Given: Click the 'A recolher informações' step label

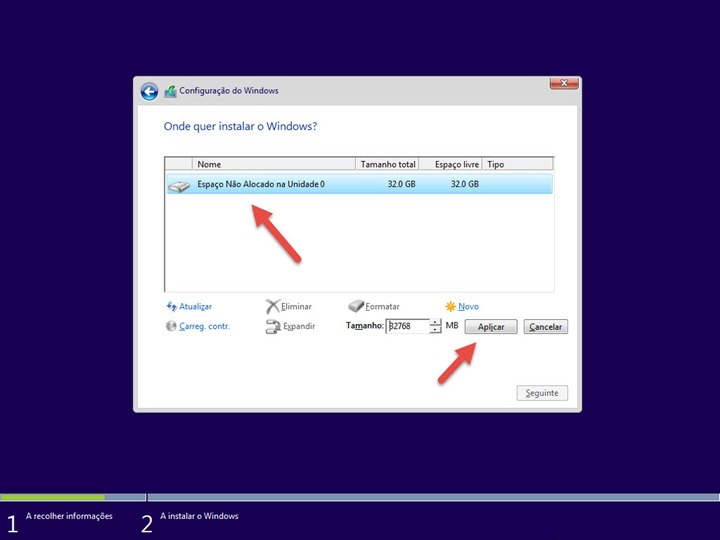Looking at the screenshot, I should [69, 516].
